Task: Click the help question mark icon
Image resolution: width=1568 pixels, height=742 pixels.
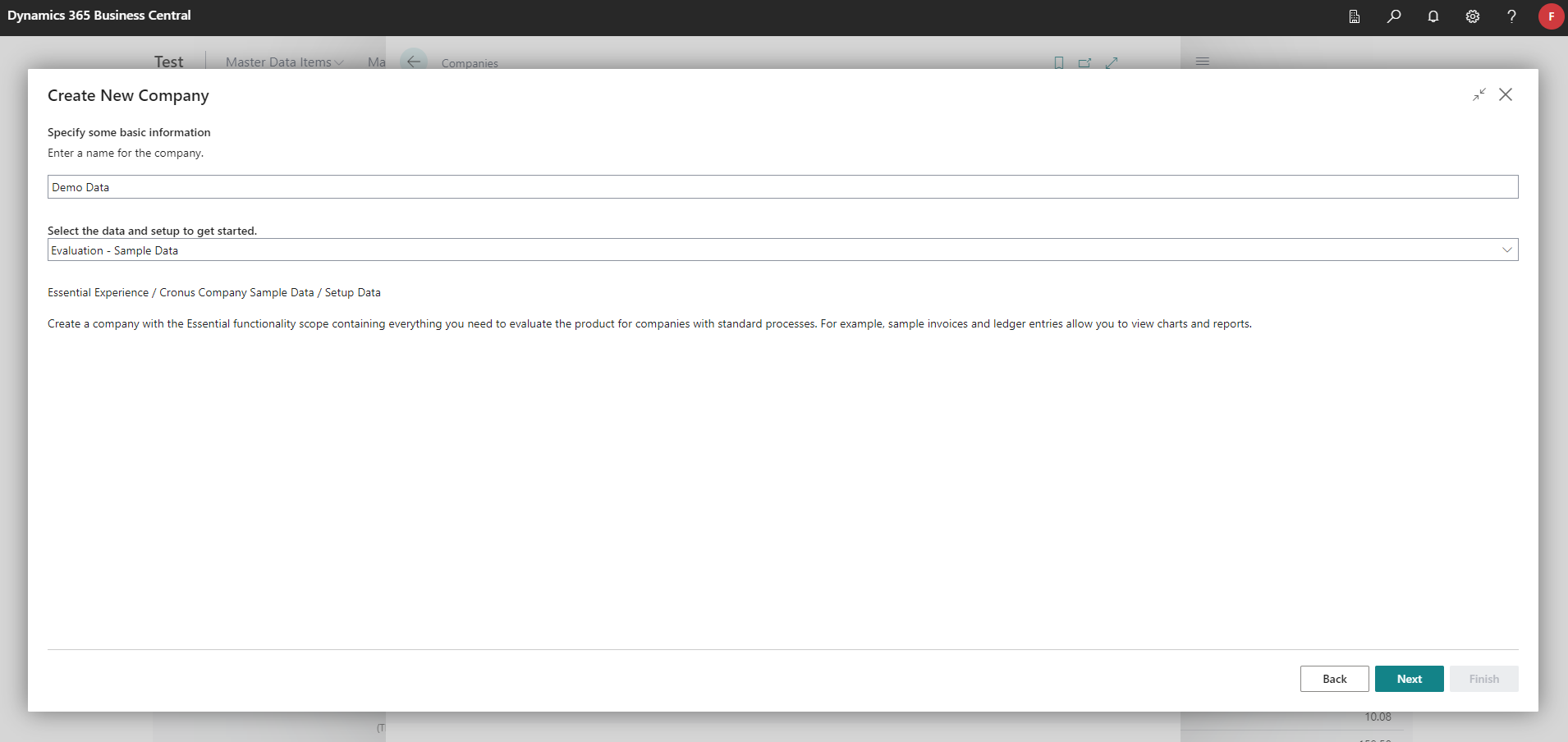Action: click(x=1511, y=16)
